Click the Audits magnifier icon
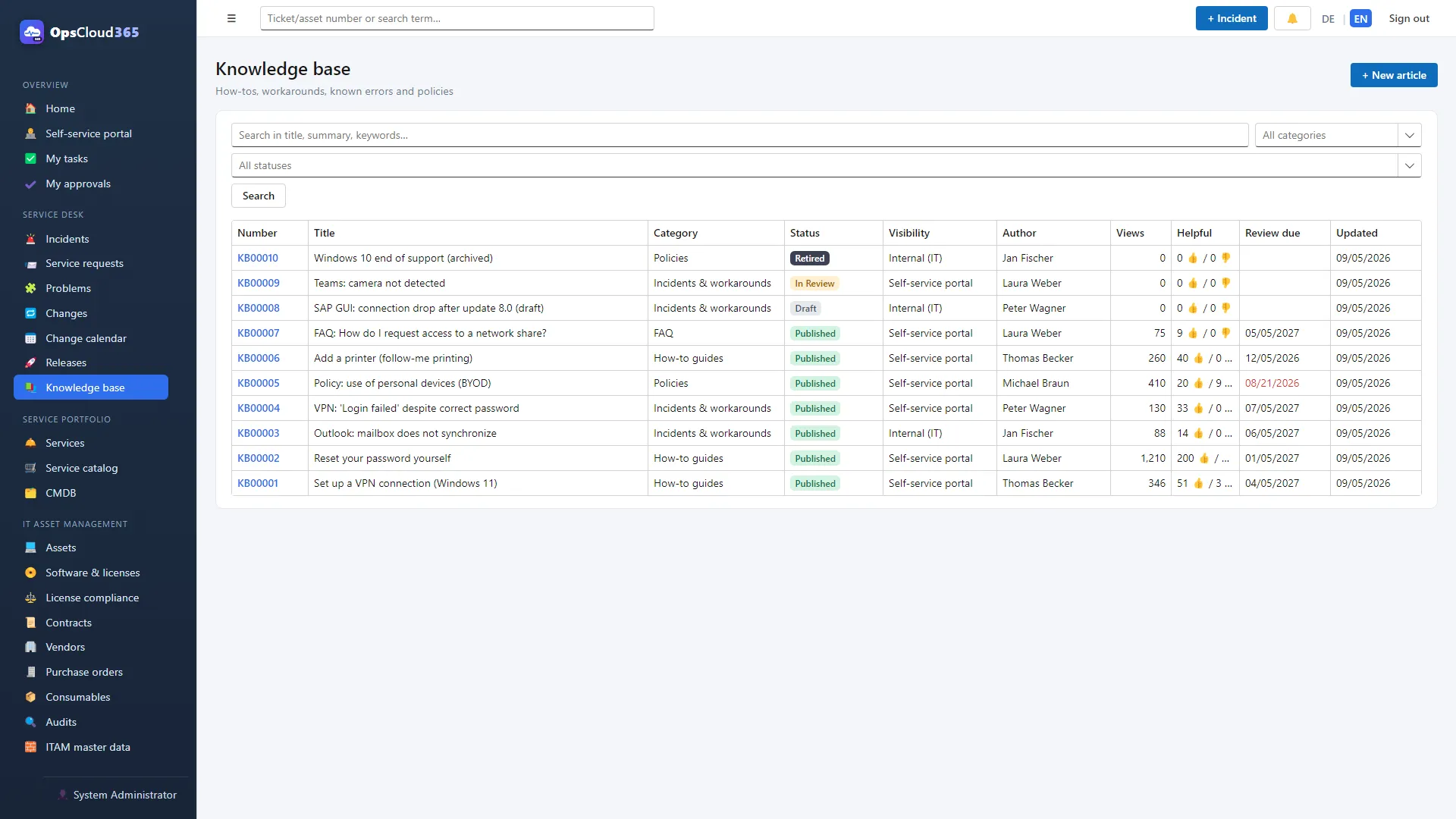 click(30, 722)
